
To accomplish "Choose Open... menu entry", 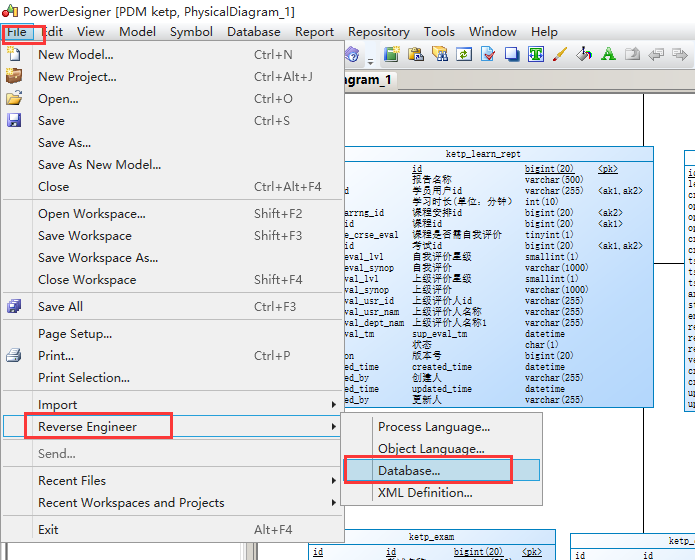I will [173, 98].
